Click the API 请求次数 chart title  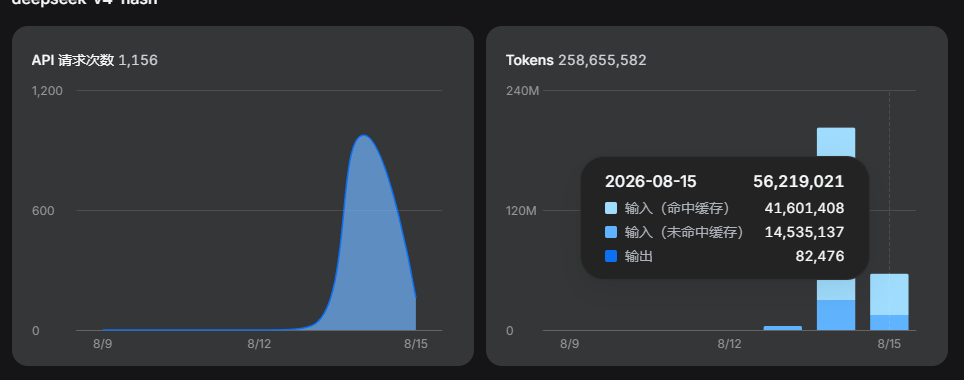click(x=73, y=60)
